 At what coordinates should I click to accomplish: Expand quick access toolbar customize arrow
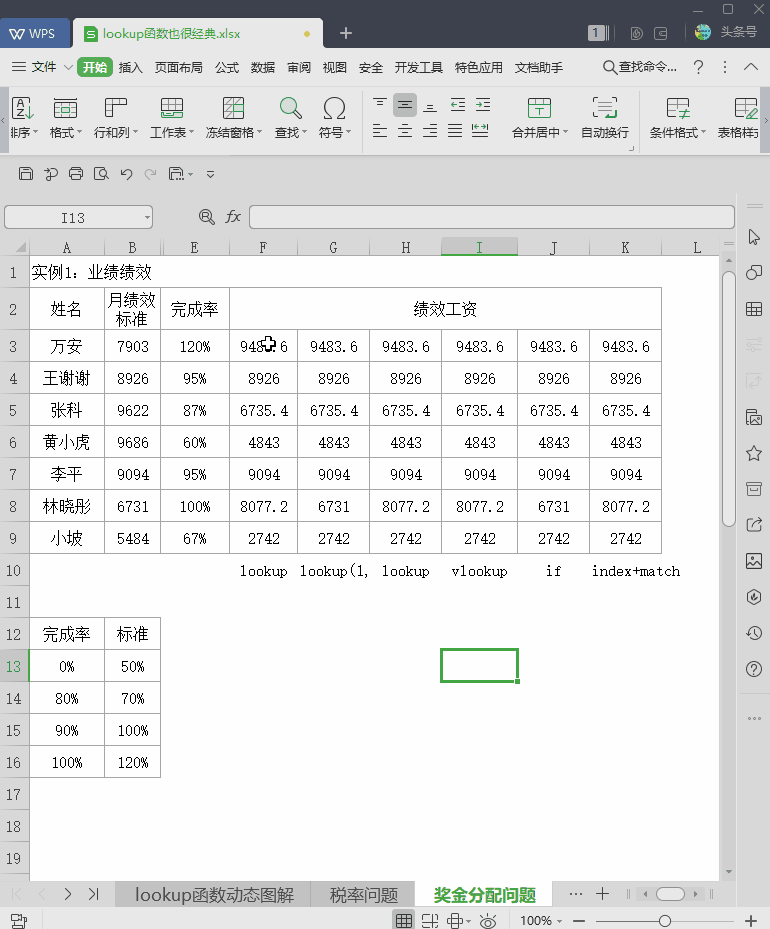pyautogui.click(x=210, y=174)
